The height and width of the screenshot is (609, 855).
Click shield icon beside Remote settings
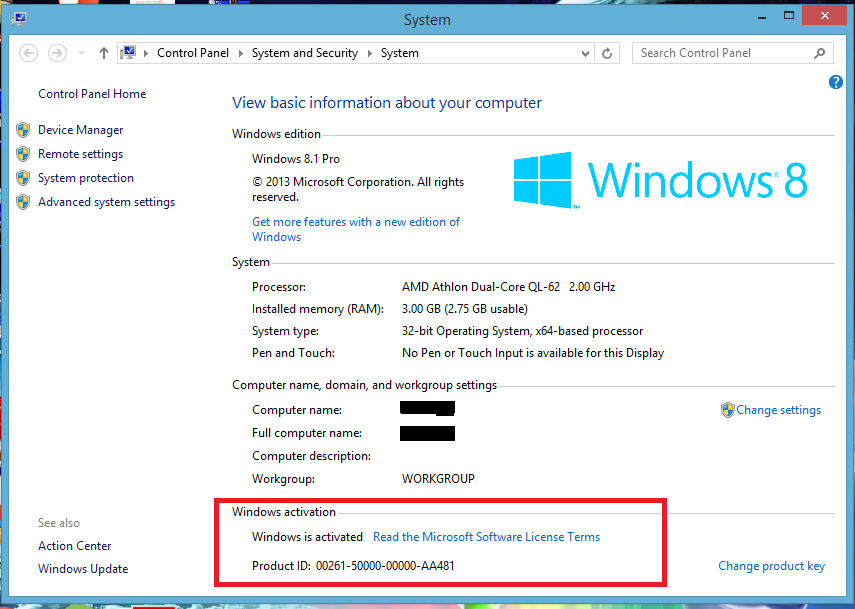(23, 154)
